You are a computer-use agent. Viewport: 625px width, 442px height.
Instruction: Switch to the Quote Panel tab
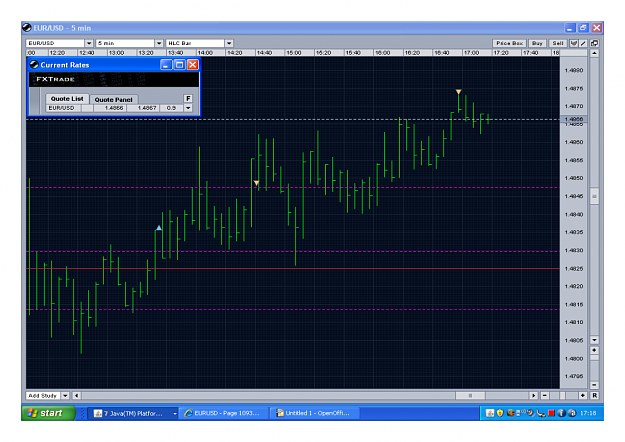[x=114, y=100]
